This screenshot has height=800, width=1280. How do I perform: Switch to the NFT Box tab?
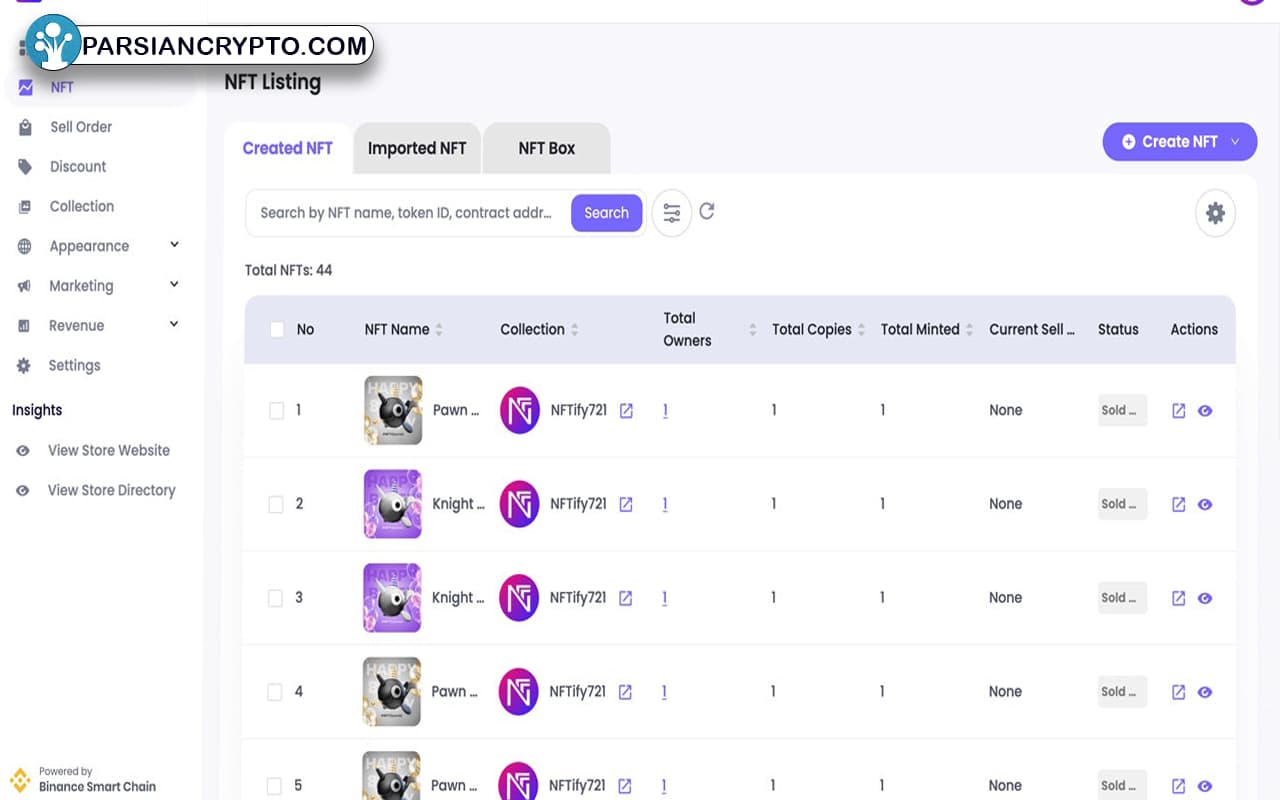pos(546,148)
